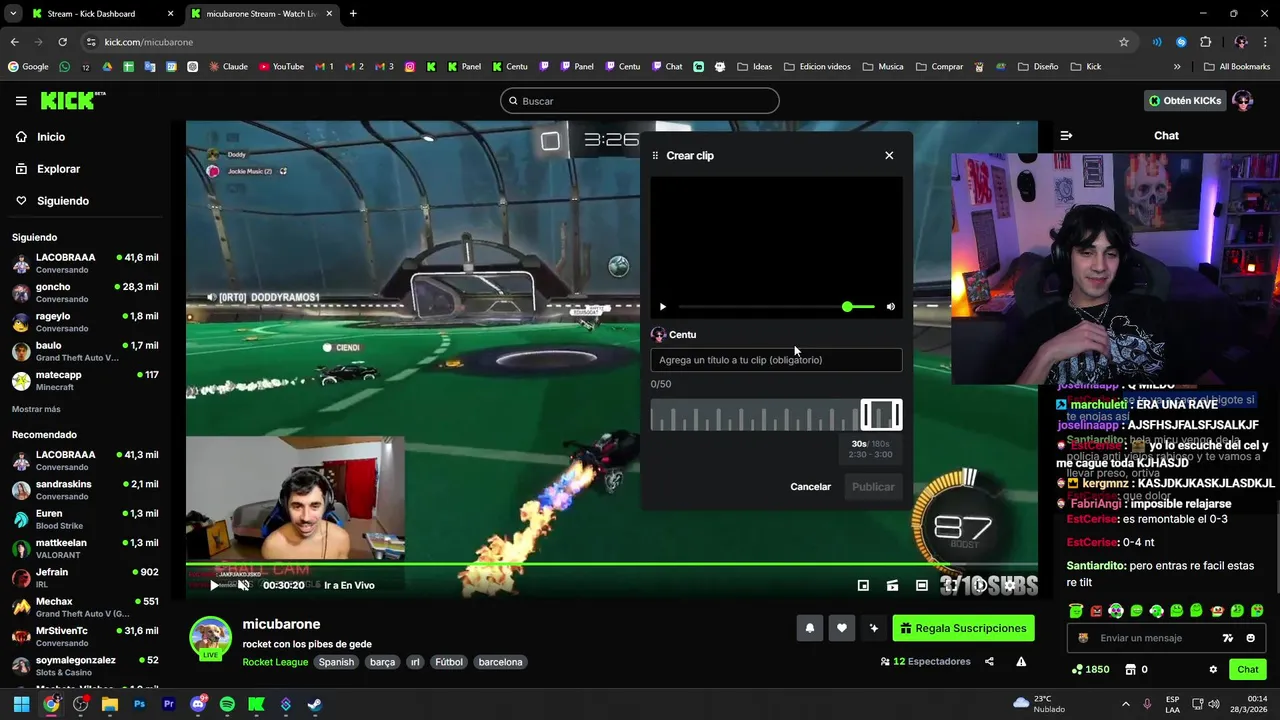The width and height of the screenshot is (1280, 720).
Task: Create a clip from the stream player
Action: click(892, 585)
